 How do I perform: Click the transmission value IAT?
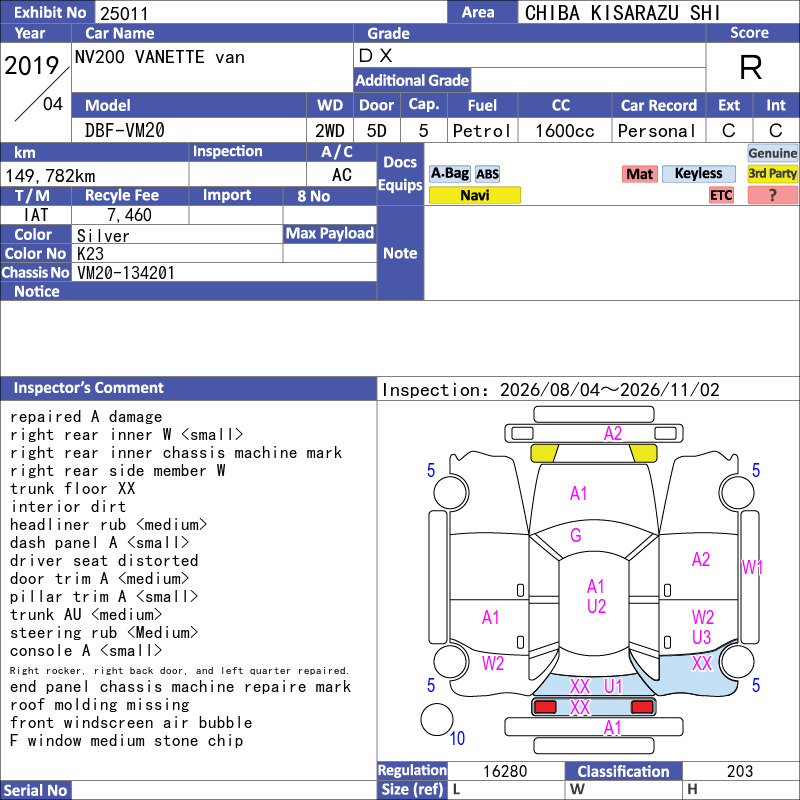[36, 215]
